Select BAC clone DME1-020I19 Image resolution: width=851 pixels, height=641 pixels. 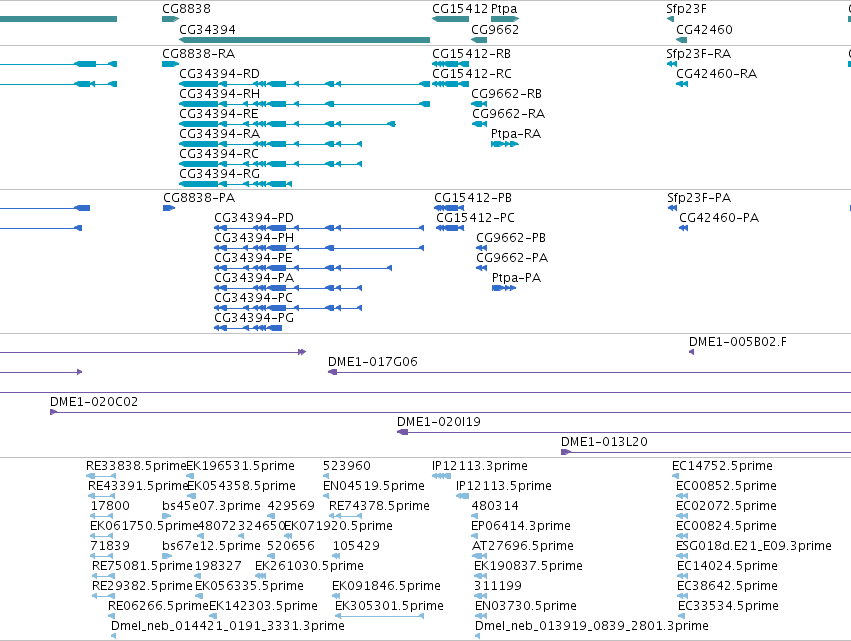point(439,422)
